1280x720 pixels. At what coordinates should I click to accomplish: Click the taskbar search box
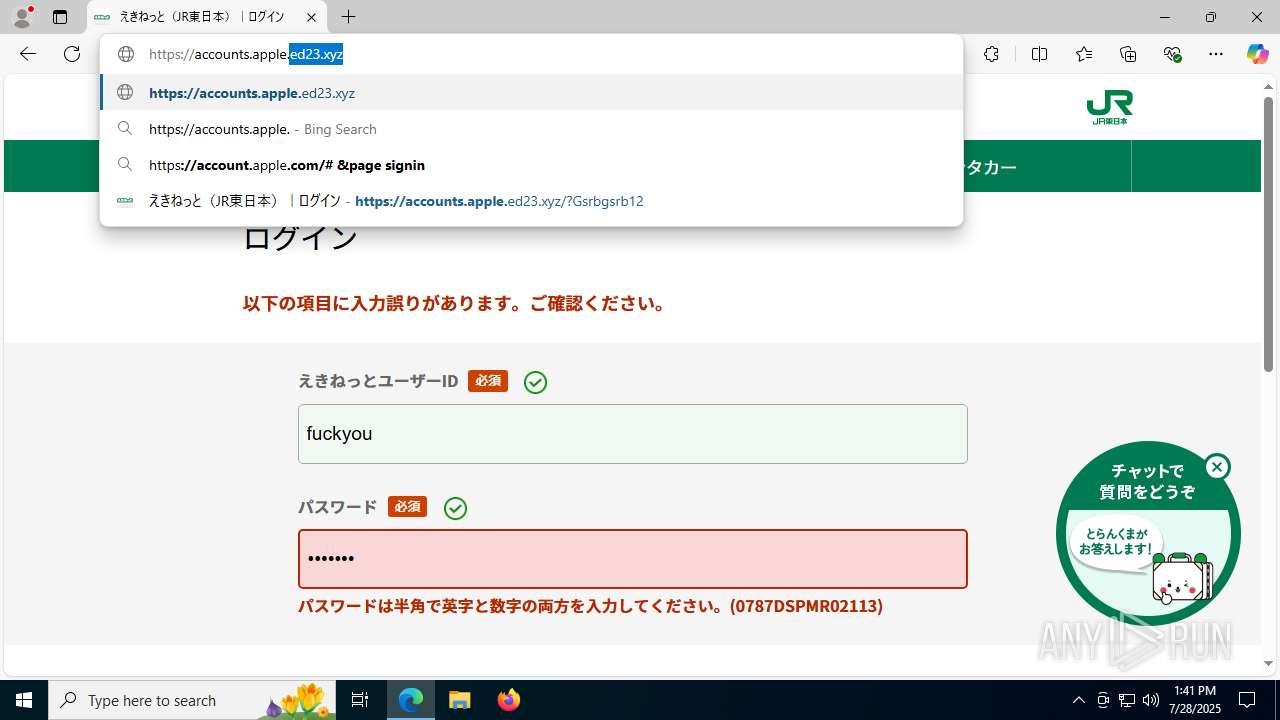[192, 700]
